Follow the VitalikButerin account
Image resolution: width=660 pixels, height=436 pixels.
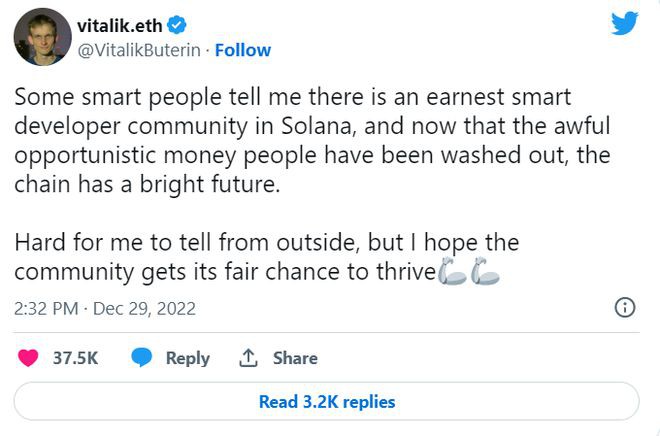click(243, 50)
